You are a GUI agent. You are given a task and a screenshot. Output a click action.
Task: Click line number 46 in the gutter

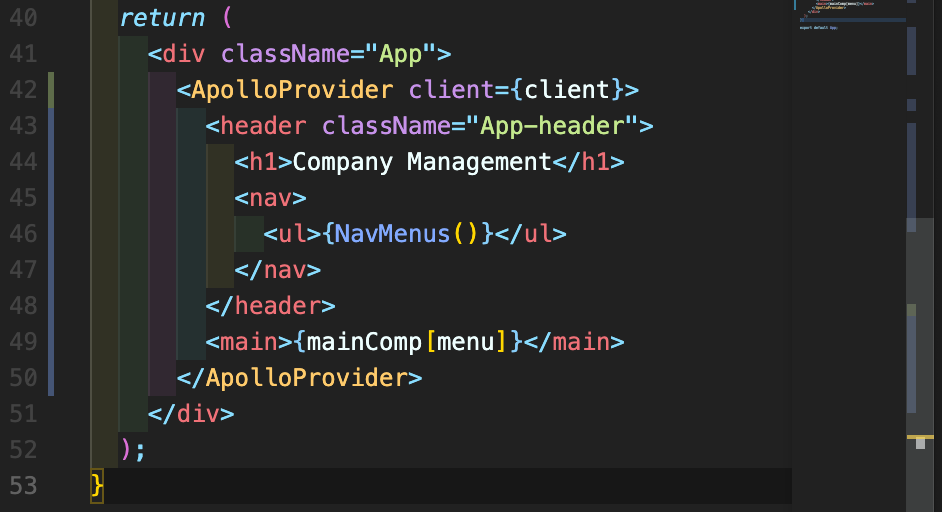23,234
